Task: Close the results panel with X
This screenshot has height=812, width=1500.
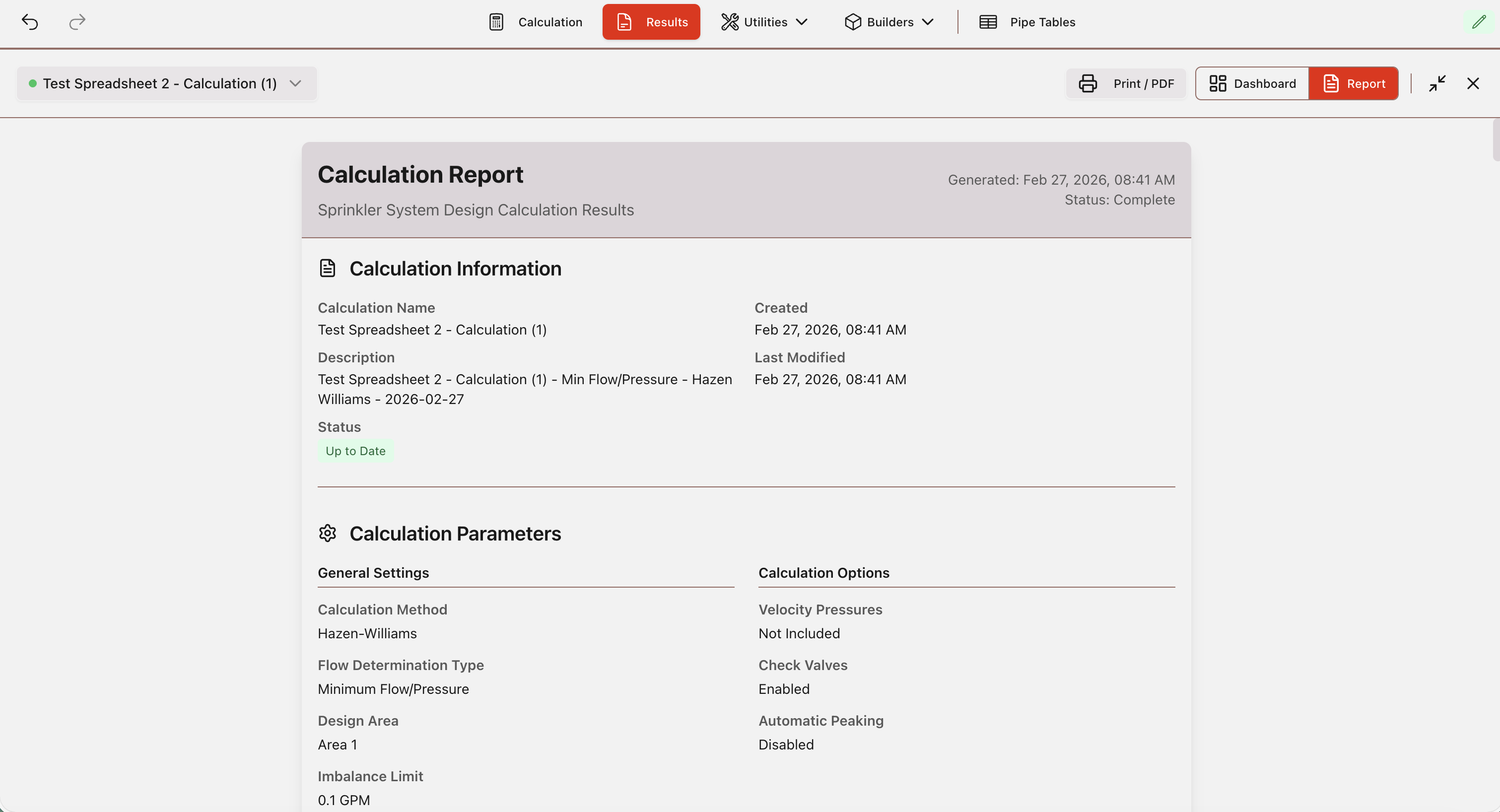Action: tap(1473, 83)
